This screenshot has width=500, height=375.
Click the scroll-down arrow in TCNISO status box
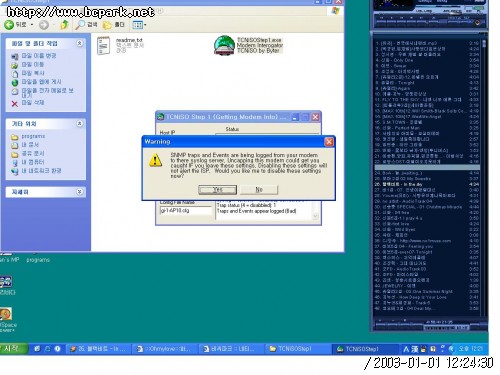(315, 216)
